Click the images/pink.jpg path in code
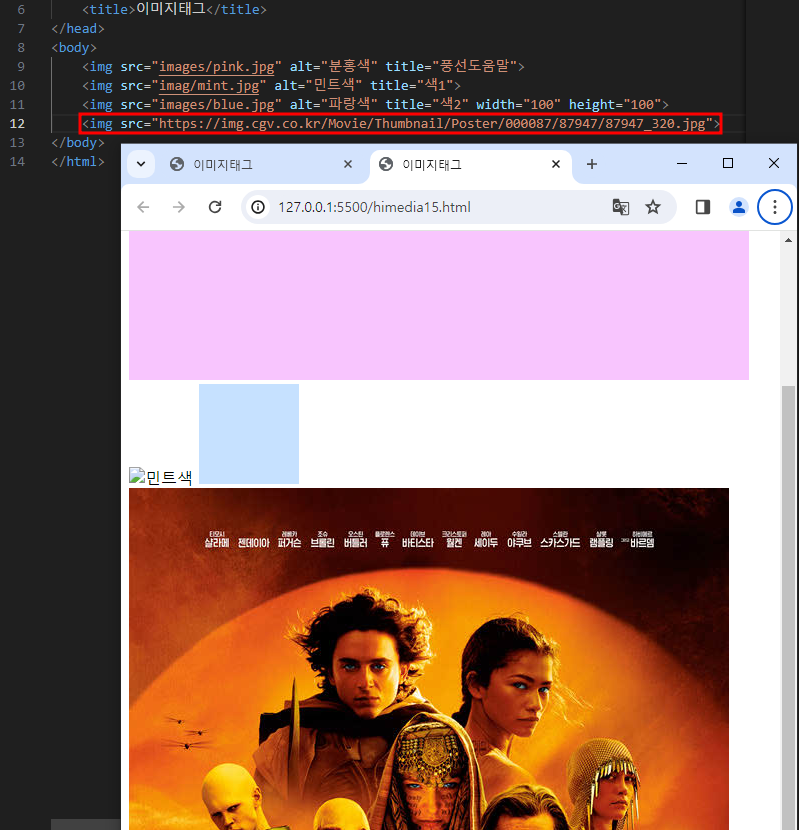This screenshot has width=799, height=830. (217, 67)
